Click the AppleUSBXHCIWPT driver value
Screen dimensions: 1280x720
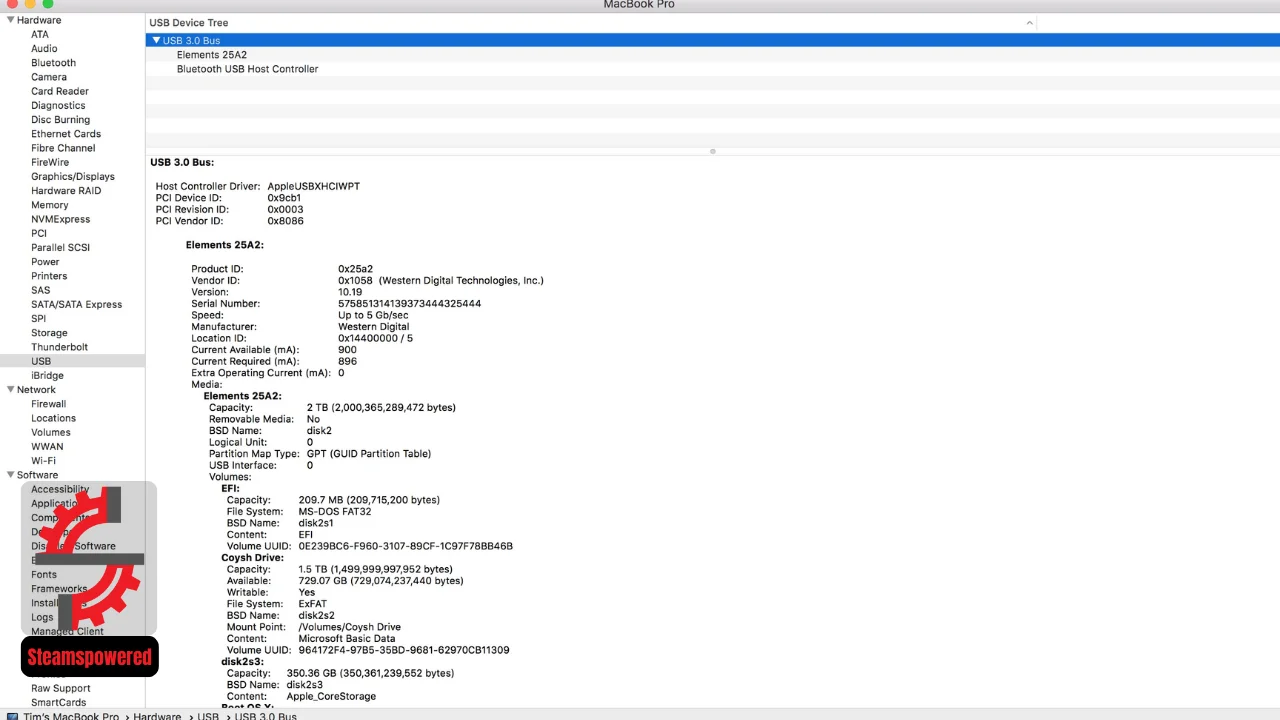pyautogui.click(x=313, y=186)
